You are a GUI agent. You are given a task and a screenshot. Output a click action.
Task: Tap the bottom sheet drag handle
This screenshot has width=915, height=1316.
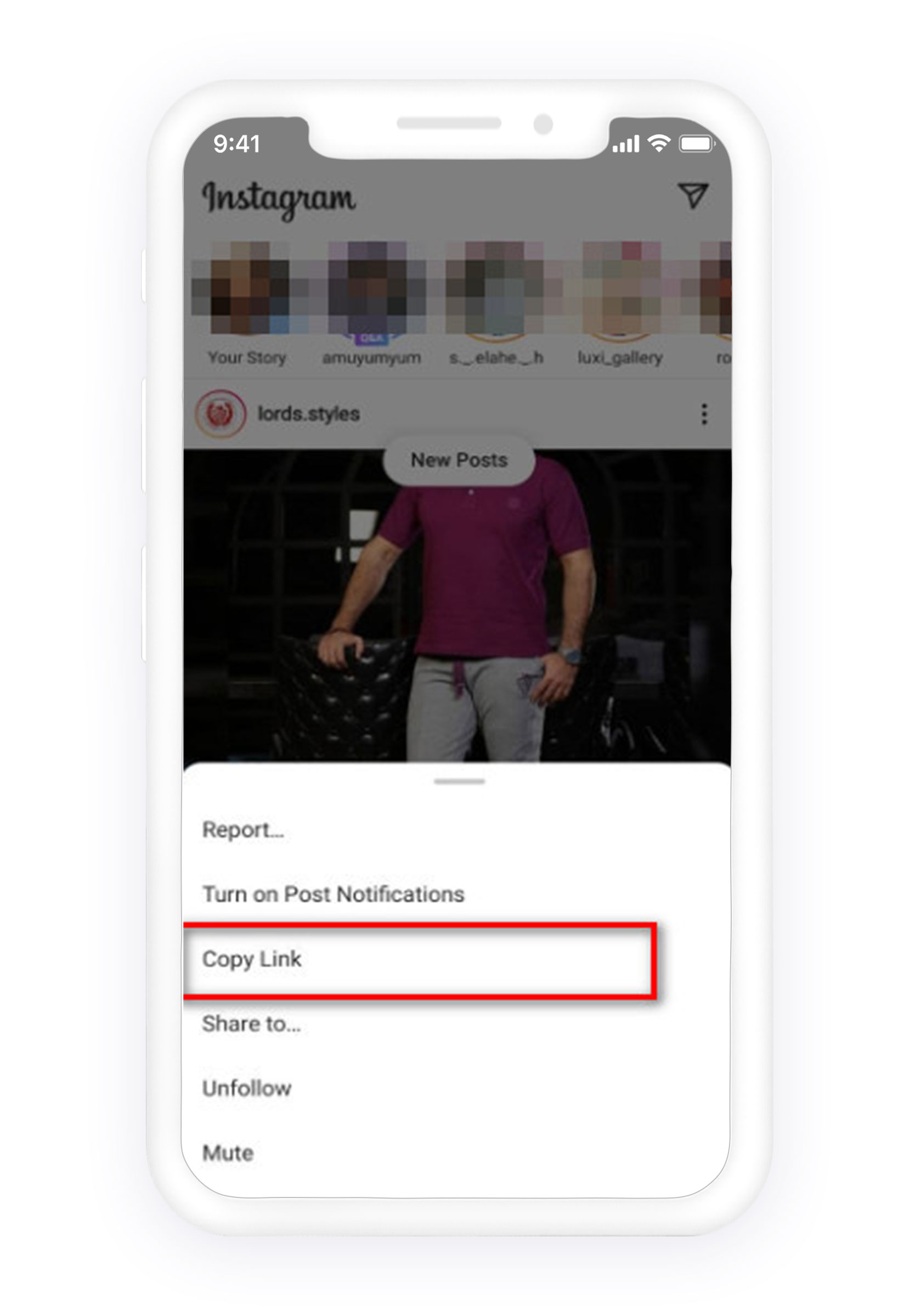point(459,781)
